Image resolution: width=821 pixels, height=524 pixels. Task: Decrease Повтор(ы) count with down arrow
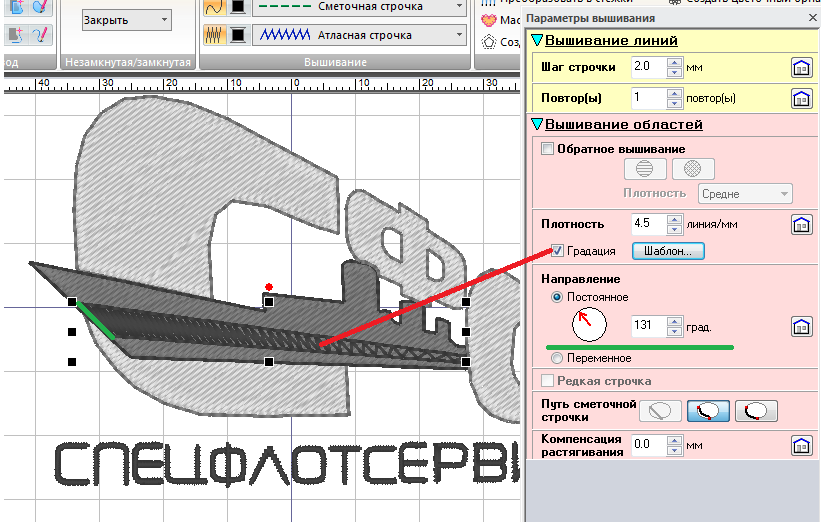click(674, 103)
